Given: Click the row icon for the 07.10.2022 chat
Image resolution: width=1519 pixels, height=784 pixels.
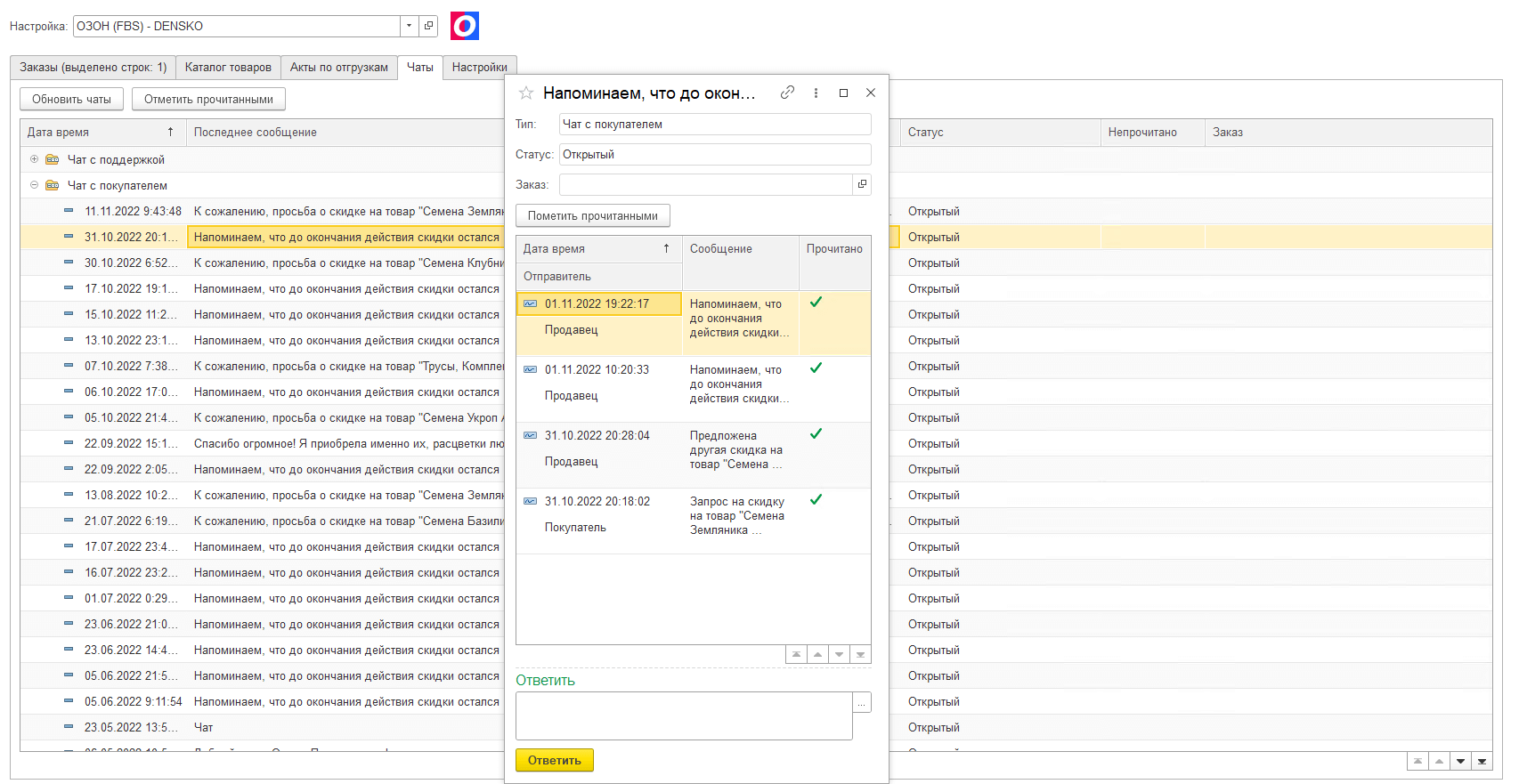Looking at the screenshot, I should click(69, 367).
